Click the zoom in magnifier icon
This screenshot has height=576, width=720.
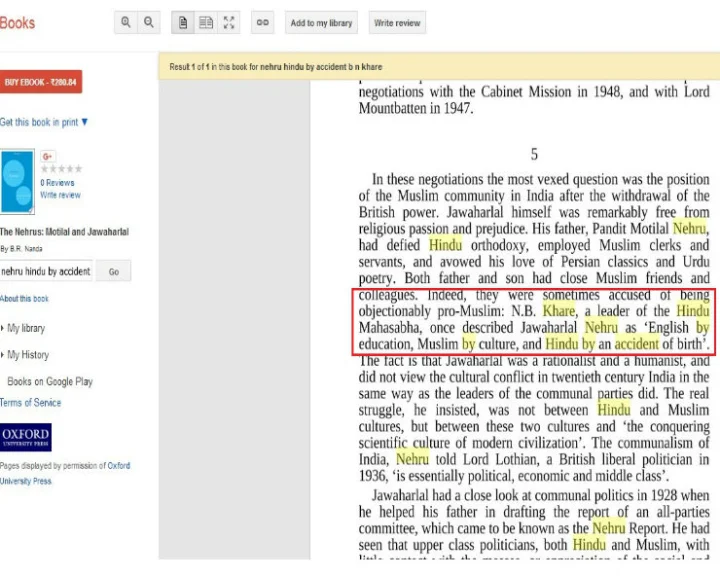126,23
